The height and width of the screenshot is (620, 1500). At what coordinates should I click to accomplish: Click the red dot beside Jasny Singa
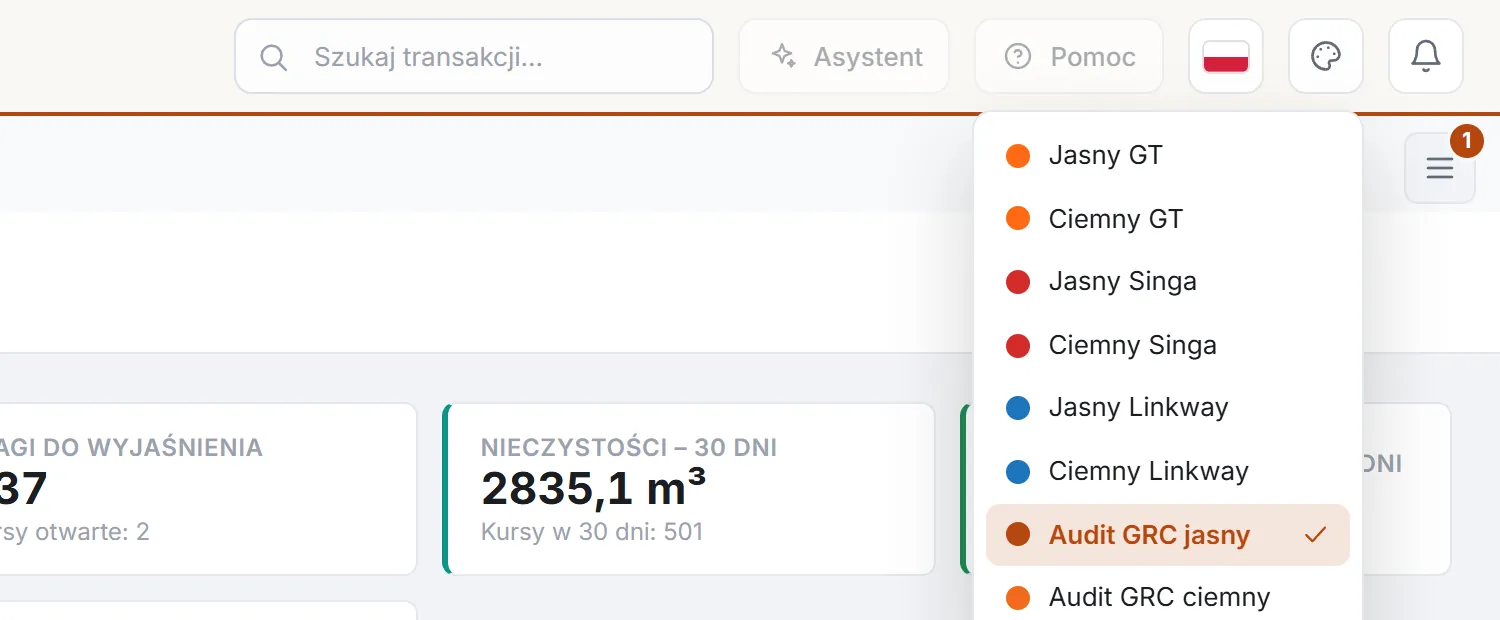click(x=1018, y=282)
